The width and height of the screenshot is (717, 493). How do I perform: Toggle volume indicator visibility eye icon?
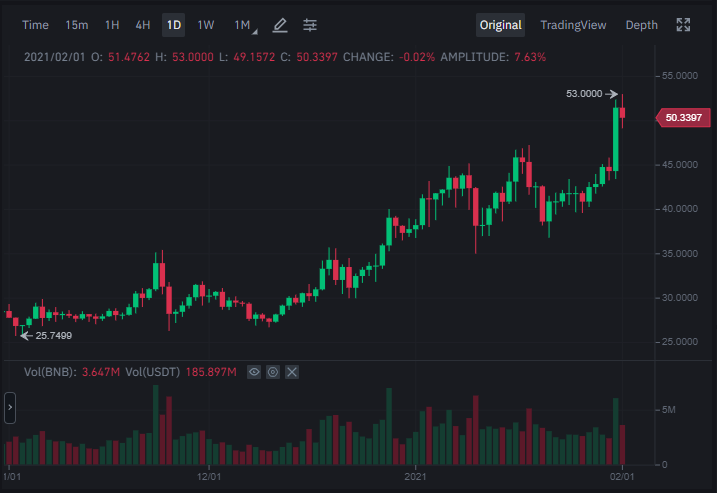pyautogui.click(x=254, y=372)
